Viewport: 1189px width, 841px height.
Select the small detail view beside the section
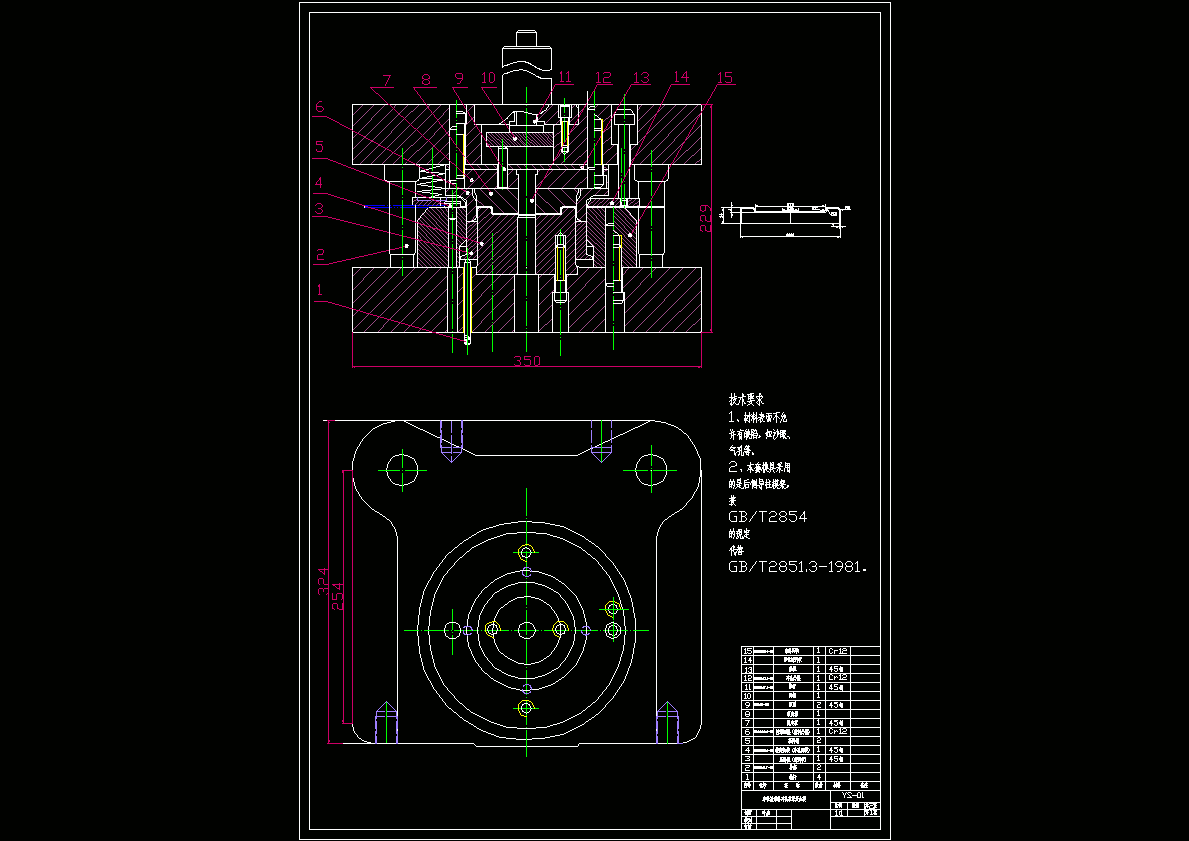click(787, 220)
